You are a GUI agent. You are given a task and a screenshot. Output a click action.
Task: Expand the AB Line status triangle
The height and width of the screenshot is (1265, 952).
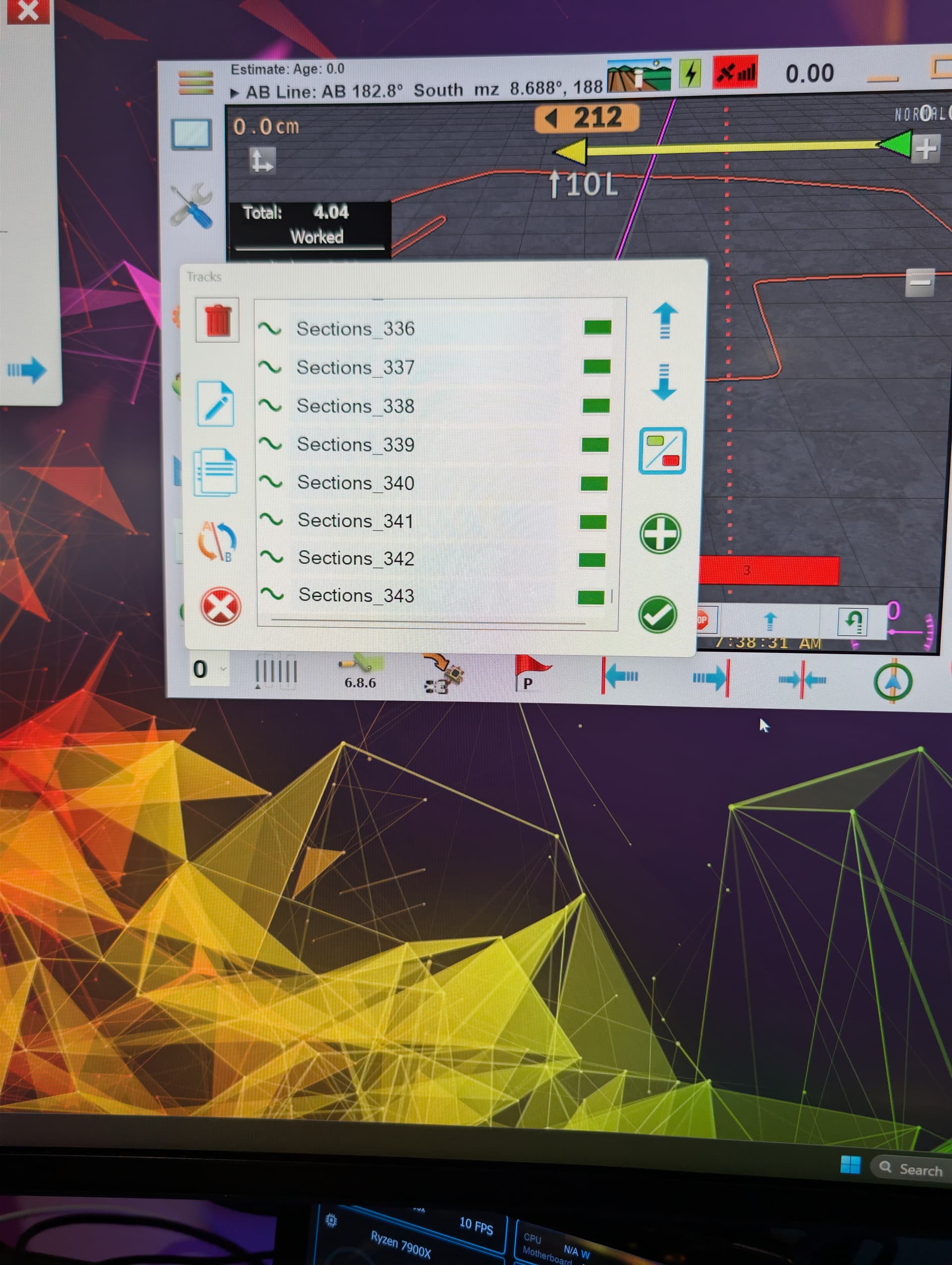(x=235, y=93)
